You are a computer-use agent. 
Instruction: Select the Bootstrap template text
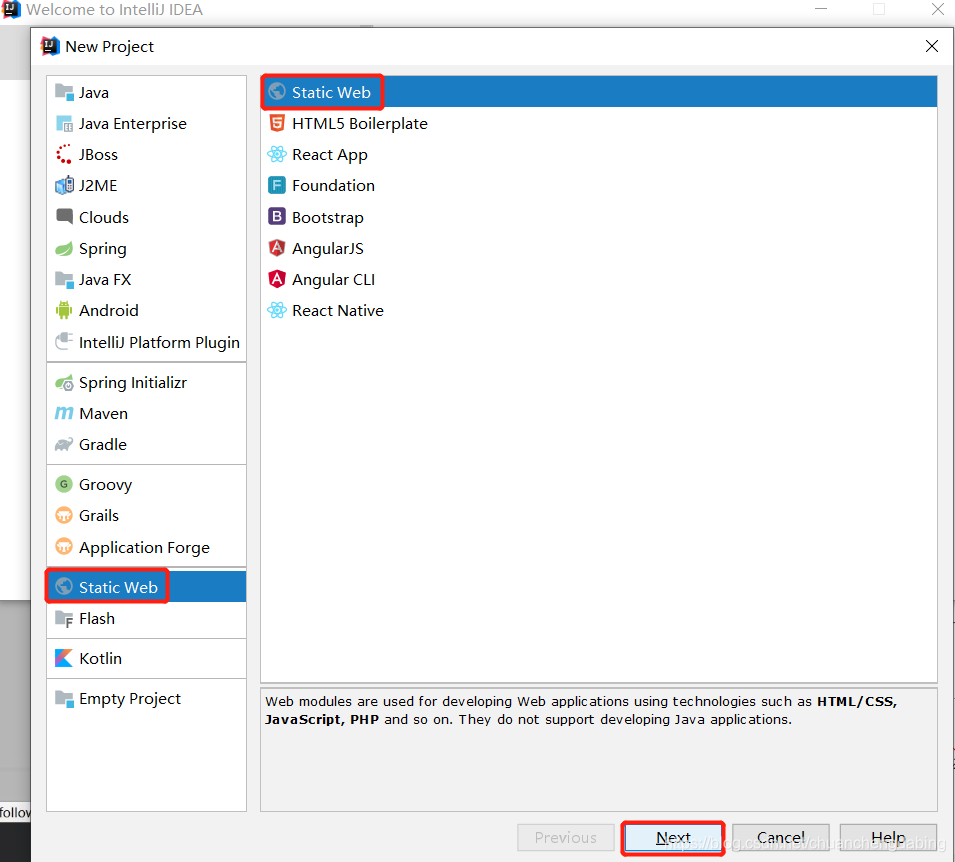pyautogui.click(x=328, y=217)
